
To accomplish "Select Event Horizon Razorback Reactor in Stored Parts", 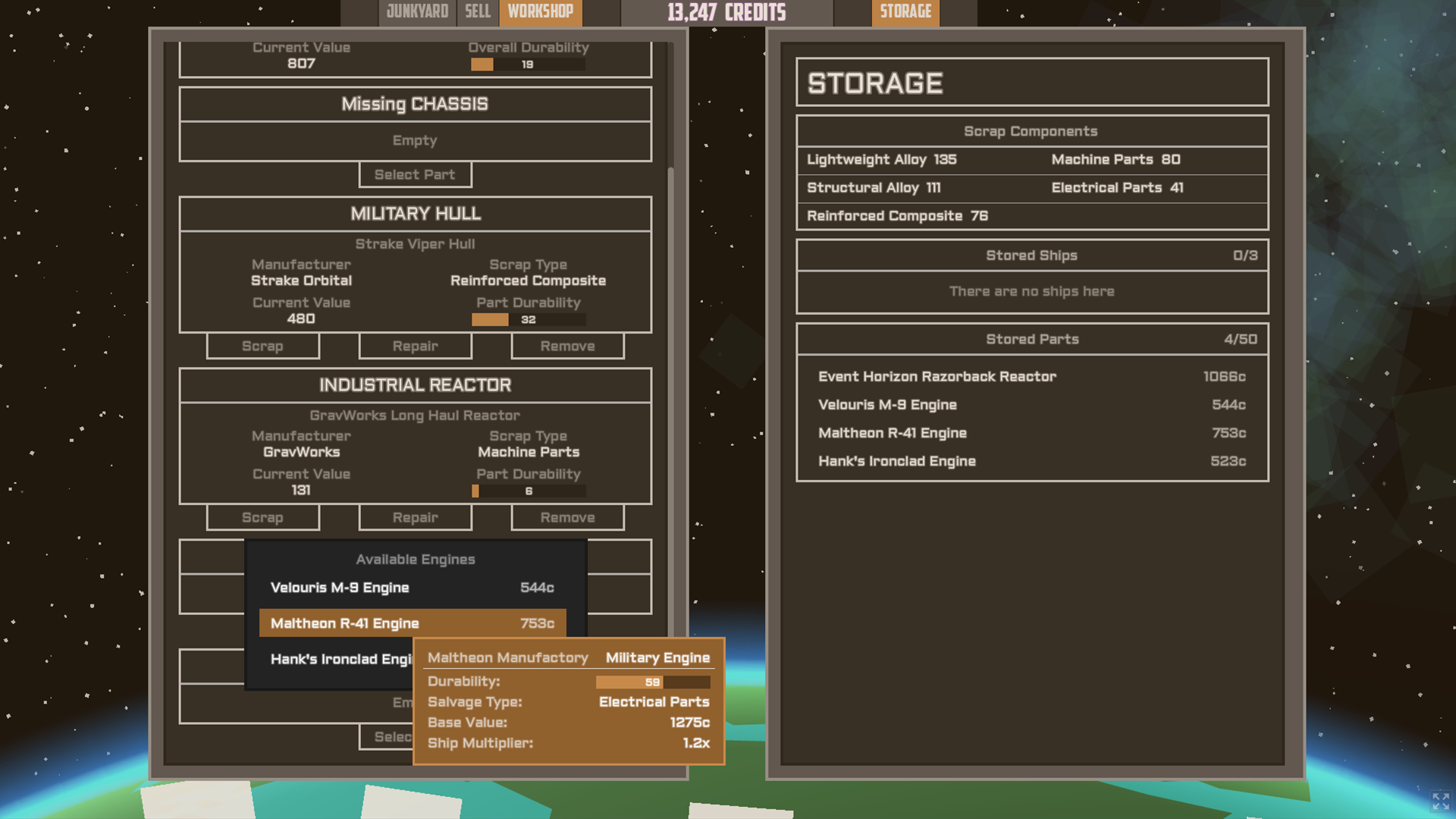I will tap(1032, 377).
